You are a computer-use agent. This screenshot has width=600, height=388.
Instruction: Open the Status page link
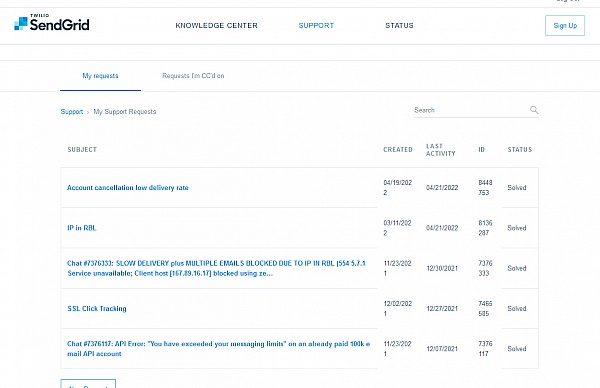399,26
